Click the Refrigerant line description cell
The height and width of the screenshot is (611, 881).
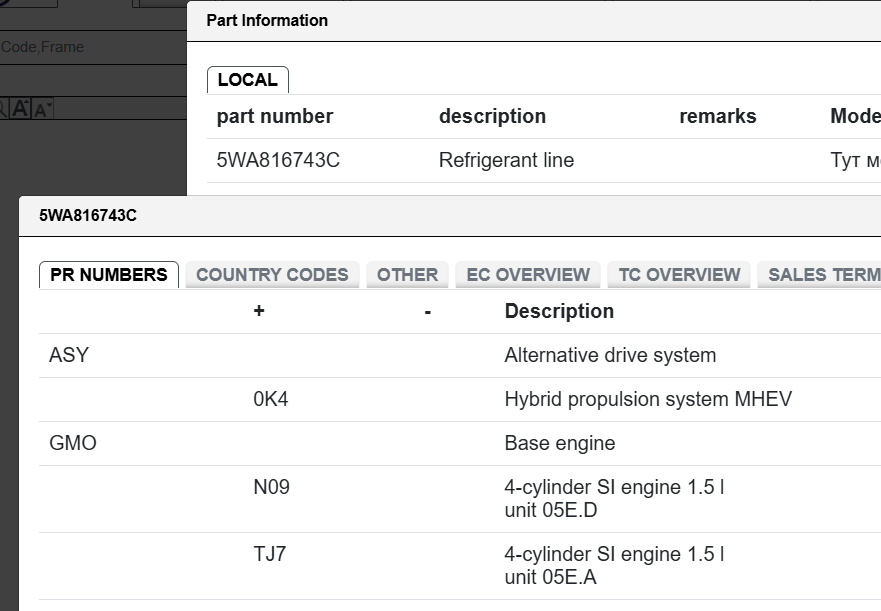(x=506, y=160)
